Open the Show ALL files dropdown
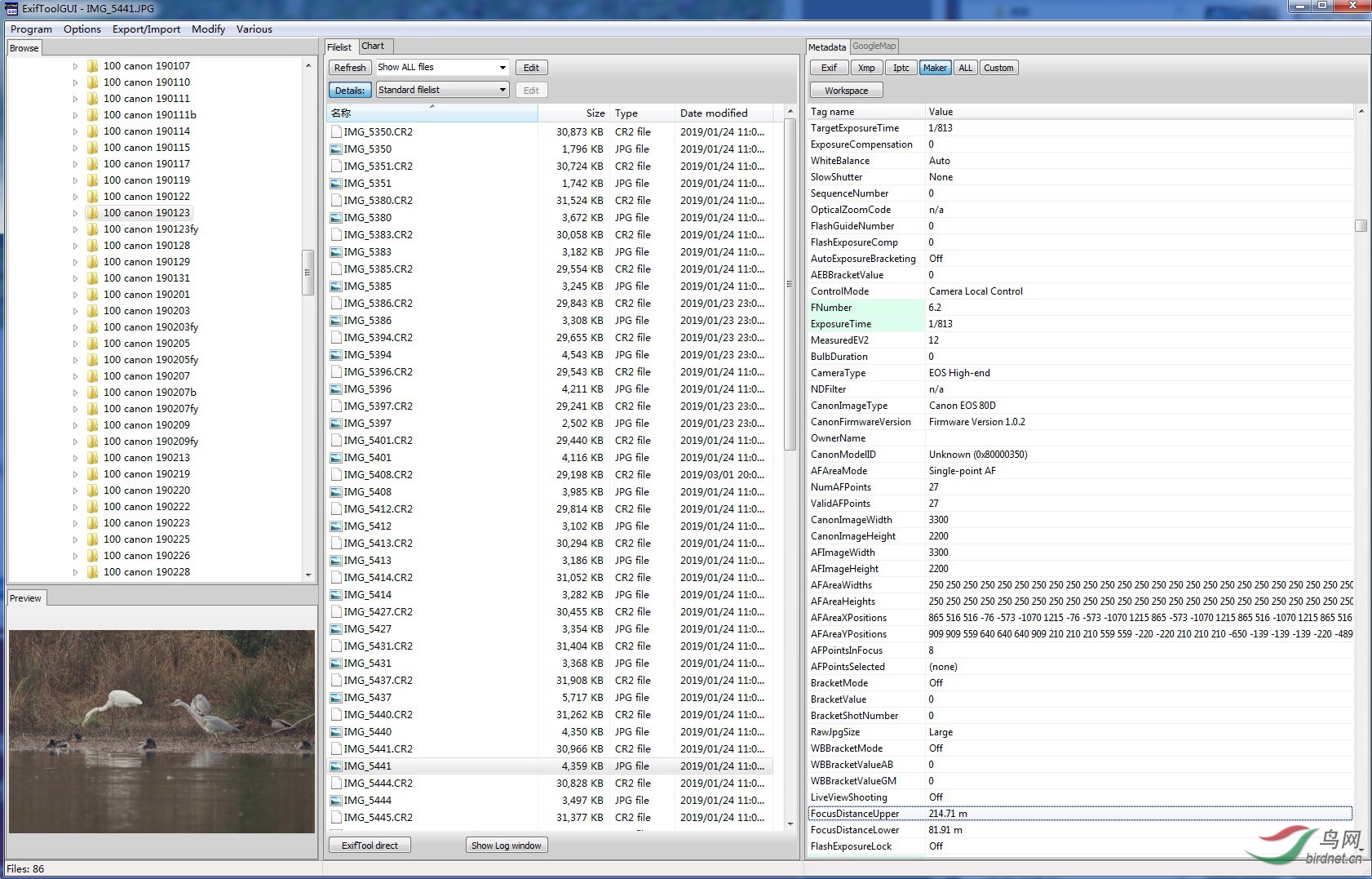The image size is (1372, 879). pyautogui.click(x=502, y=68)
